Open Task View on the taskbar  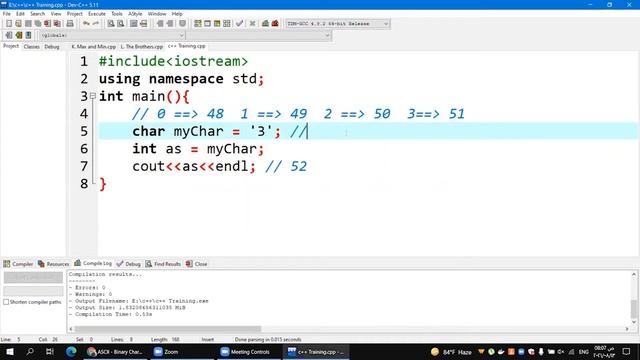pos(50,351)
